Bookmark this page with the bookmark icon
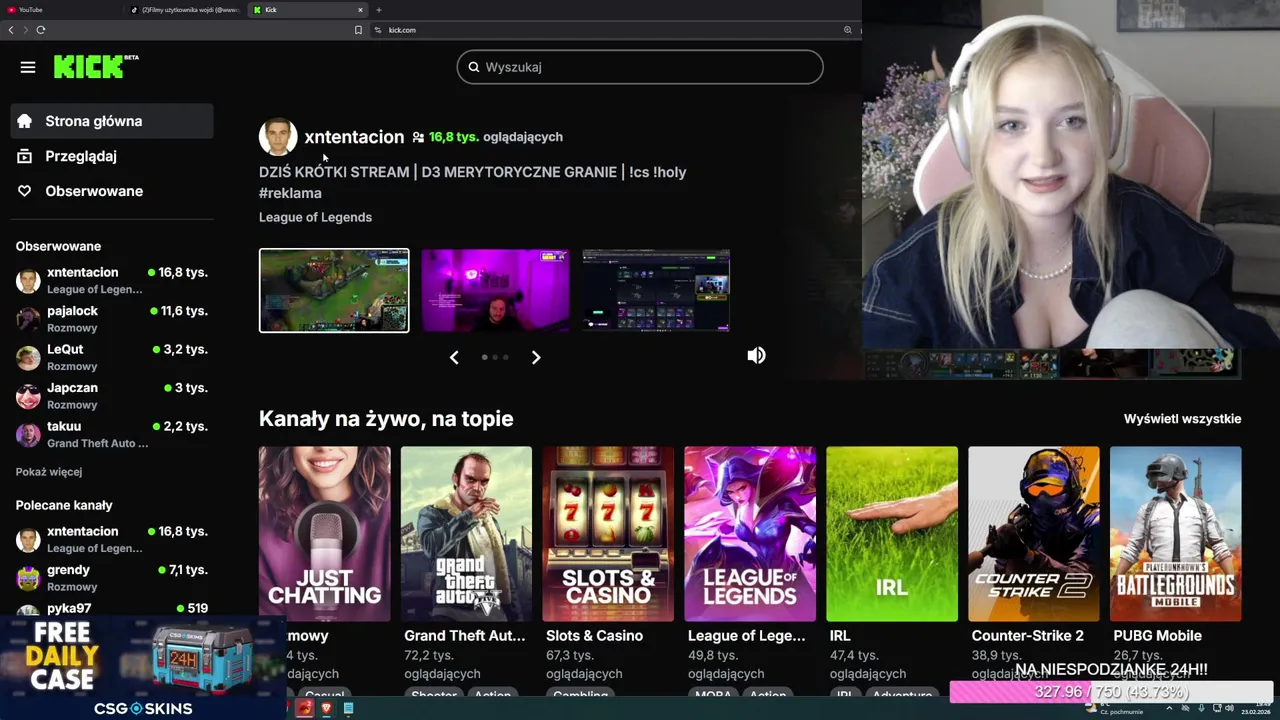Image resolution: width=1280 pixels, height=720 pixels. click(358, 30)
